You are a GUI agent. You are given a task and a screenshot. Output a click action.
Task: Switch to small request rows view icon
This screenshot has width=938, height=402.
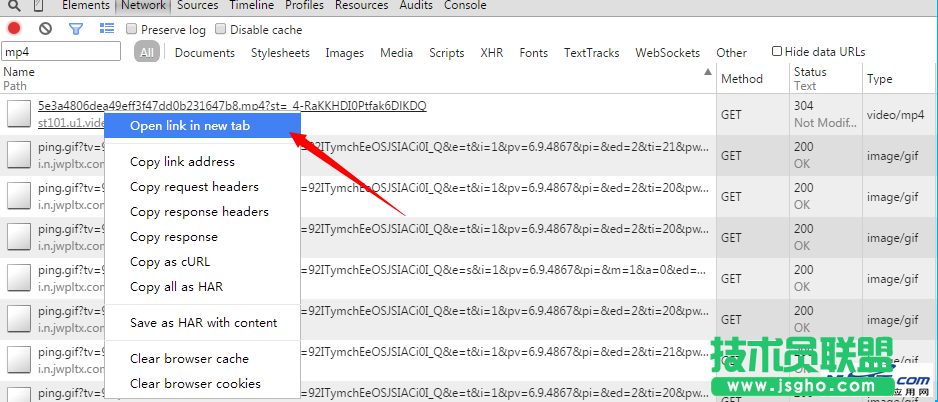pos(106,28)
